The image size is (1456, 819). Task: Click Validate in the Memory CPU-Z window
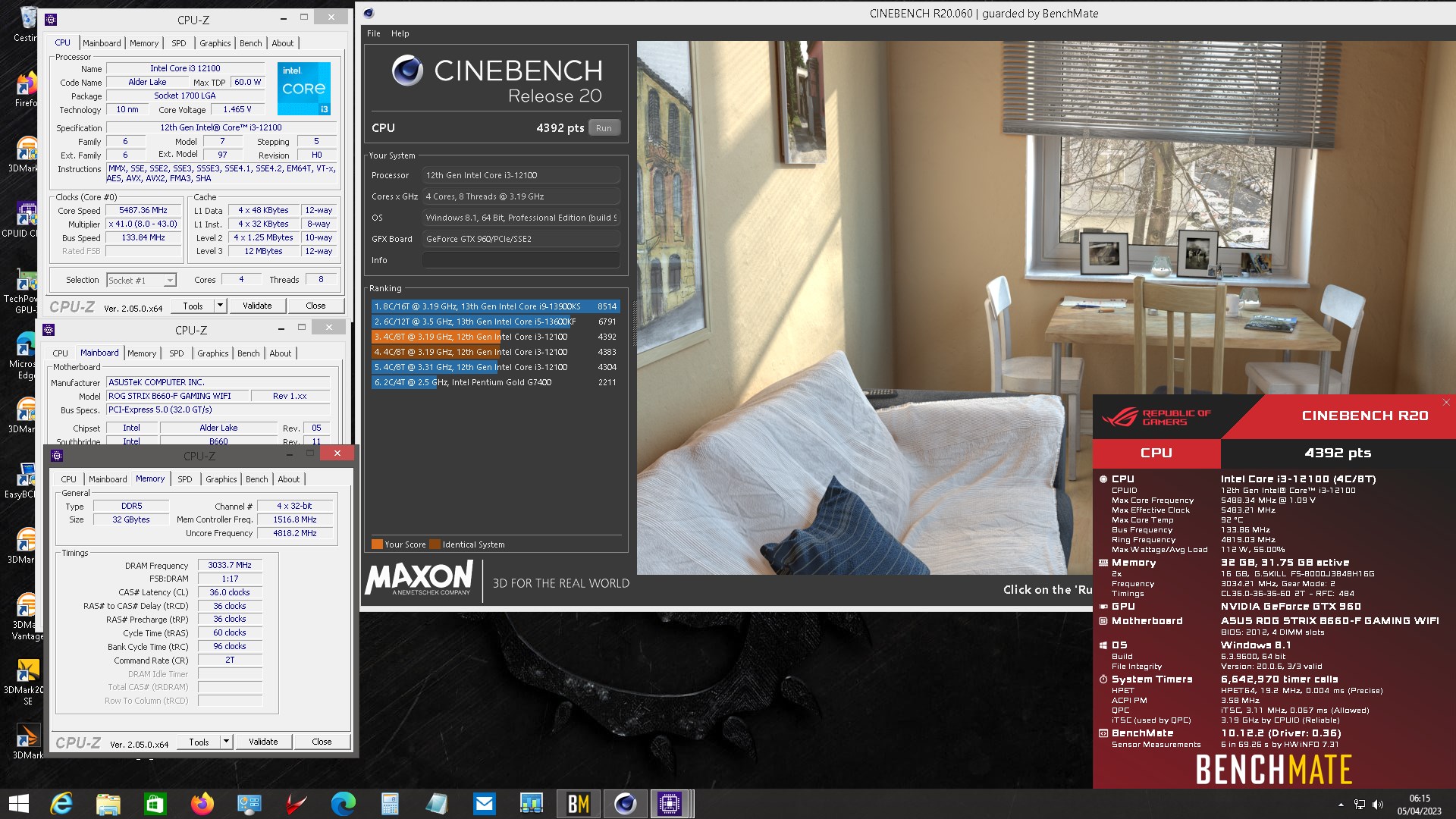pos(263,742)
